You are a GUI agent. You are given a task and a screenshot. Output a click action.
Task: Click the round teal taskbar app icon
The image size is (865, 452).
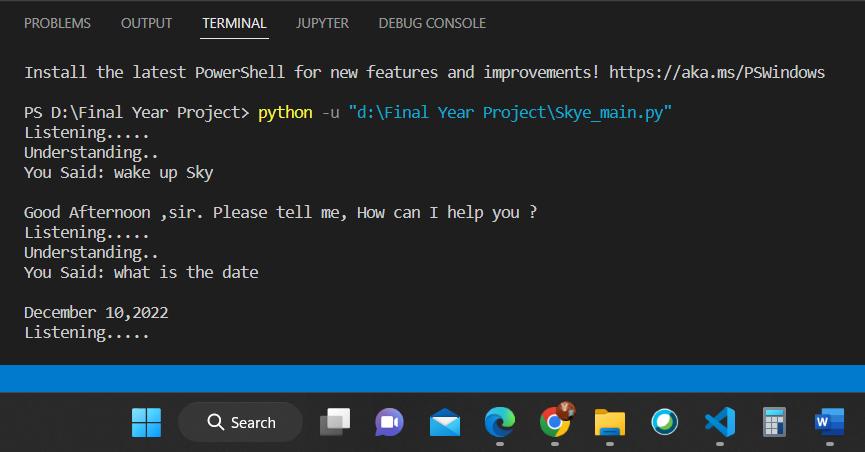click(x=664, y=423)
